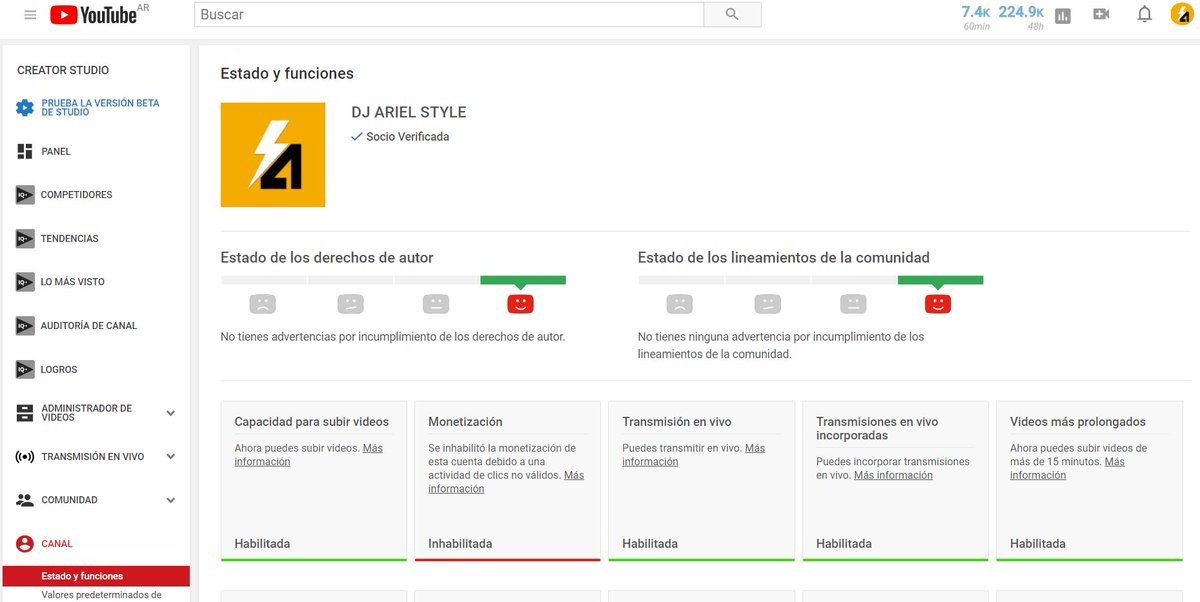
Task: Click the red happy face under lineamientos de la comunidad
Action: tap(938, 303)
